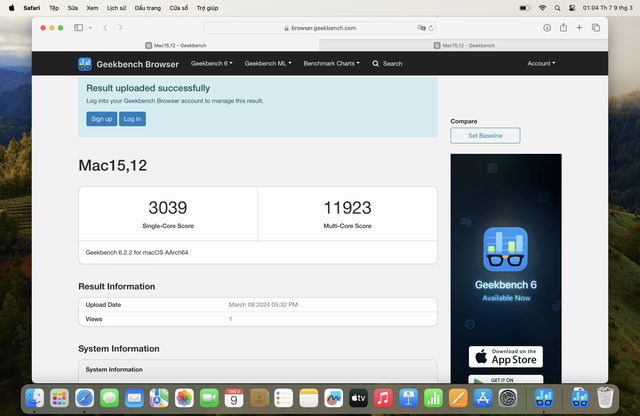Image resolution: width=640 pixels, height=416 pixels.
Task: Expand the Geekbench ML dropdown
Action: 268,63
